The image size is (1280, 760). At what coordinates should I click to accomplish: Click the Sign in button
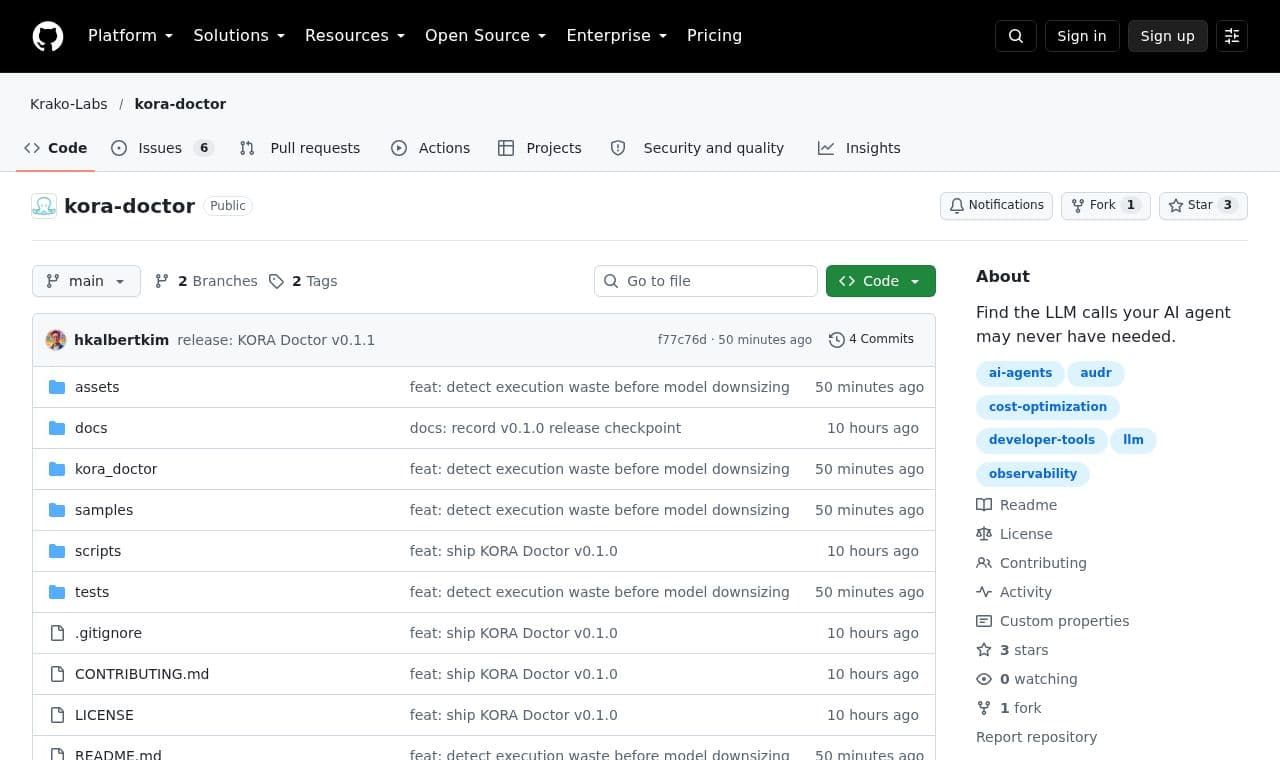click(1082, 36)
